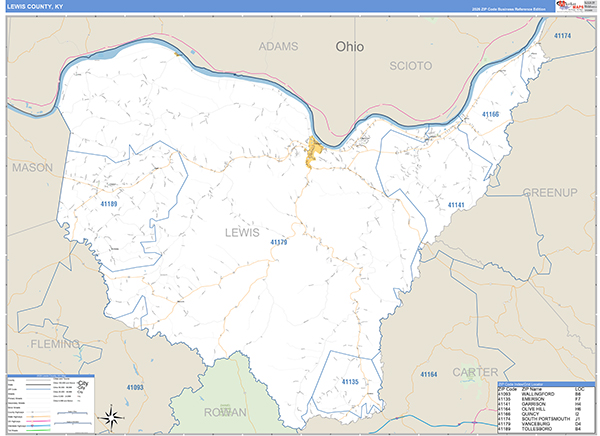Click the FLEMING county label

(55, 344)
